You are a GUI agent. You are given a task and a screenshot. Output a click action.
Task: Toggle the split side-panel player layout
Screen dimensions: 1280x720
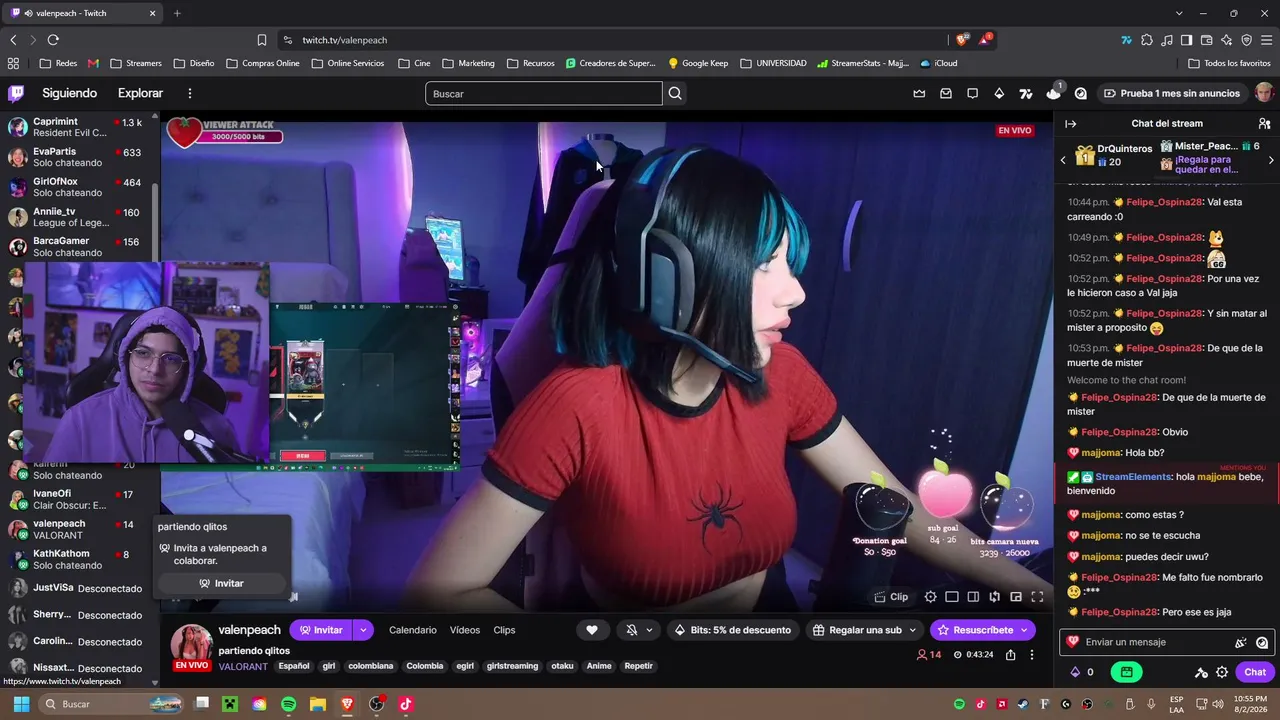point(973,597)
